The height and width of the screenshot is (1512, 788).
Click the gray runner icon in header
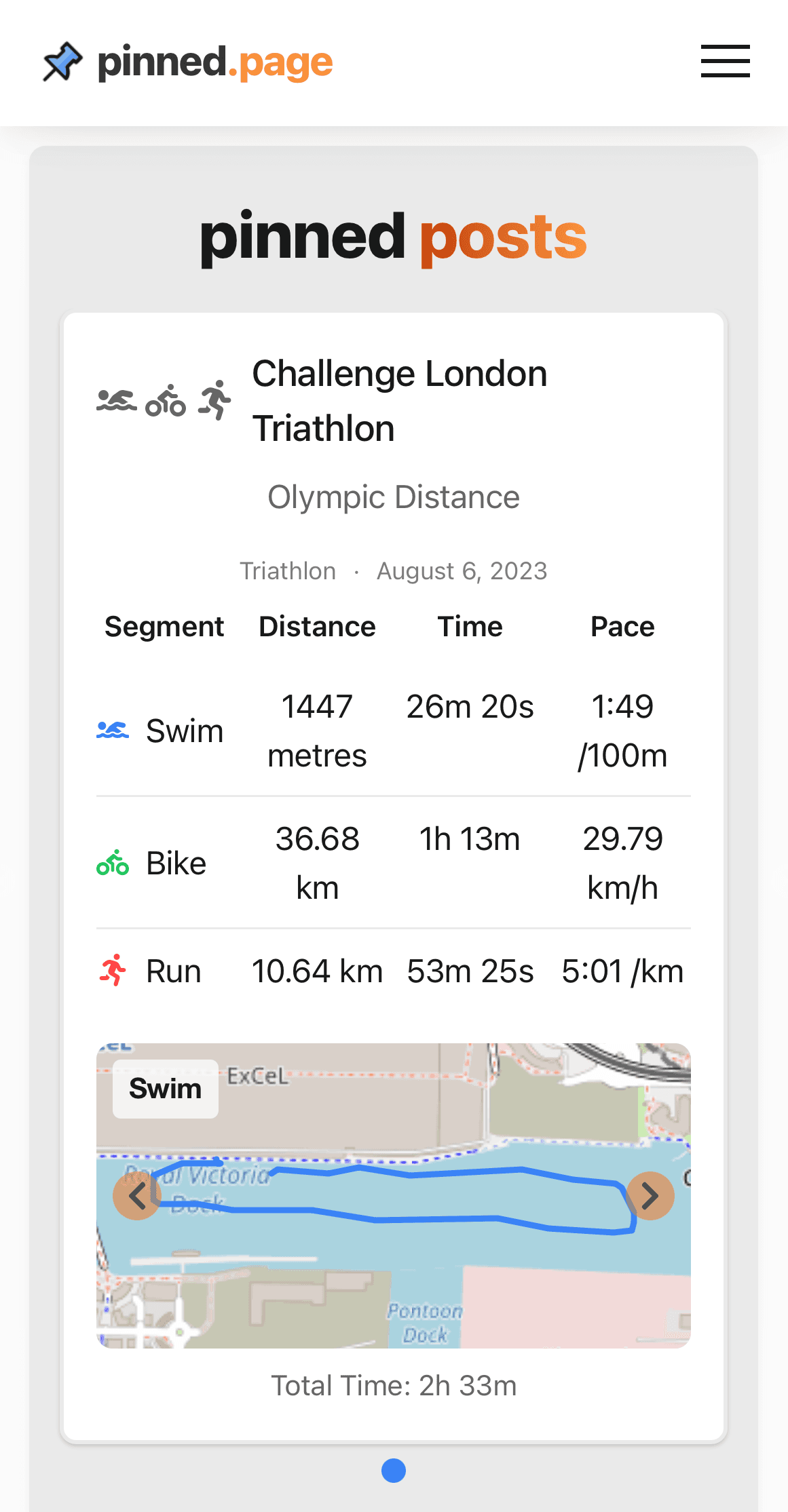[214, 400]
